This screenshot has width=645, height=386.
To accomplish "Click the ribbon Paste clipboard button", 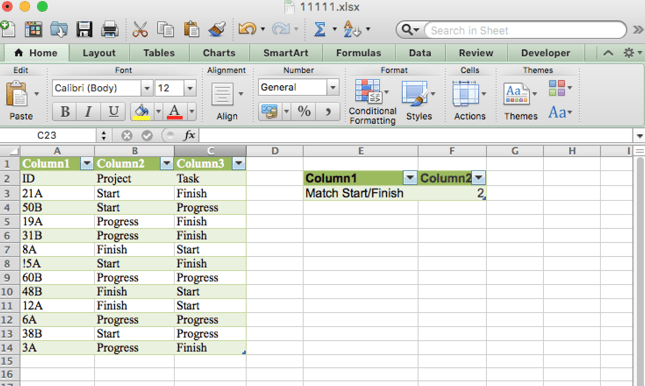I will point(17,94).
